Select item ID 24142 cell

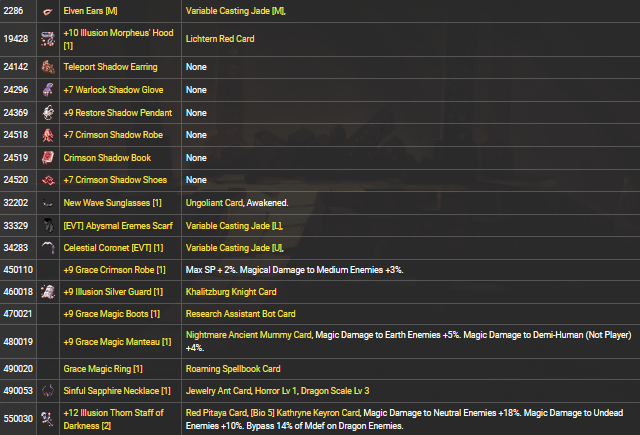tap(18, 67)
